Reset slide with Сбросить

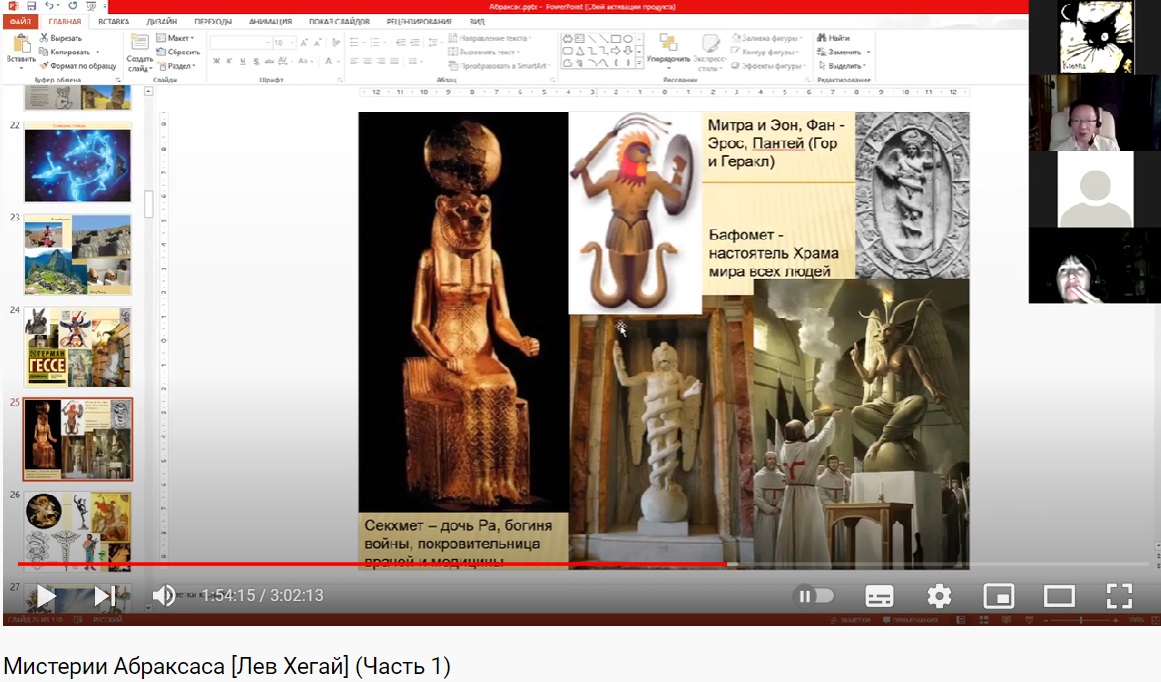coord(178,52)
